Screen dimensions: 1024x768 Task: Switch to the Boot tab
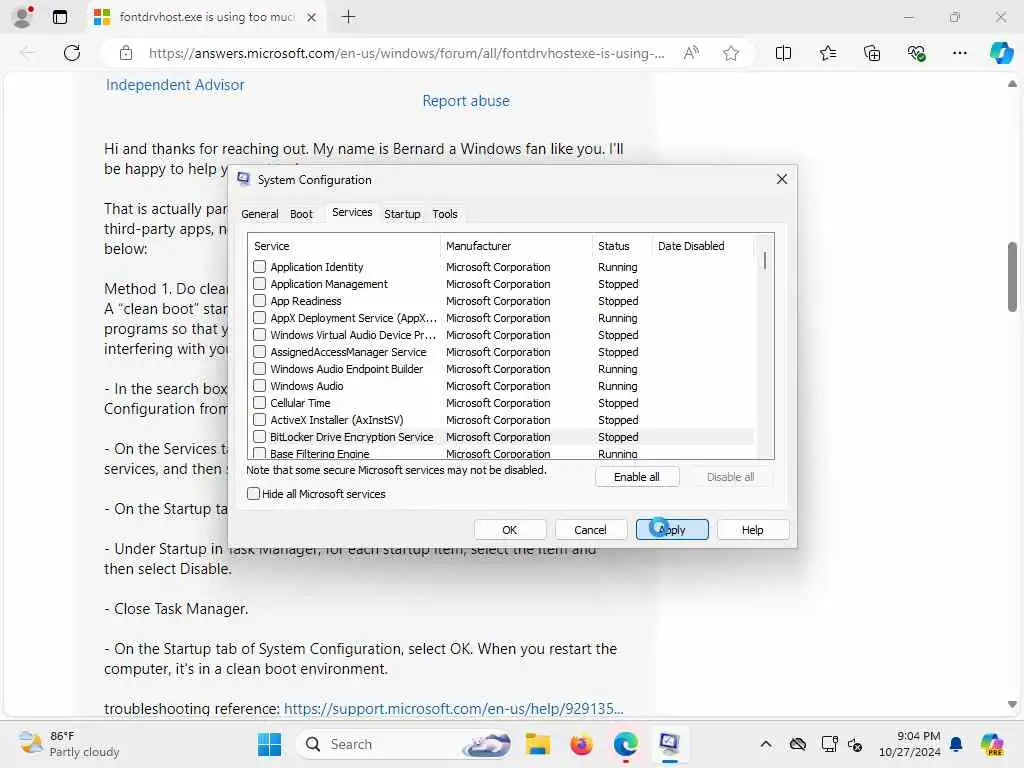[x=301, y=214]
